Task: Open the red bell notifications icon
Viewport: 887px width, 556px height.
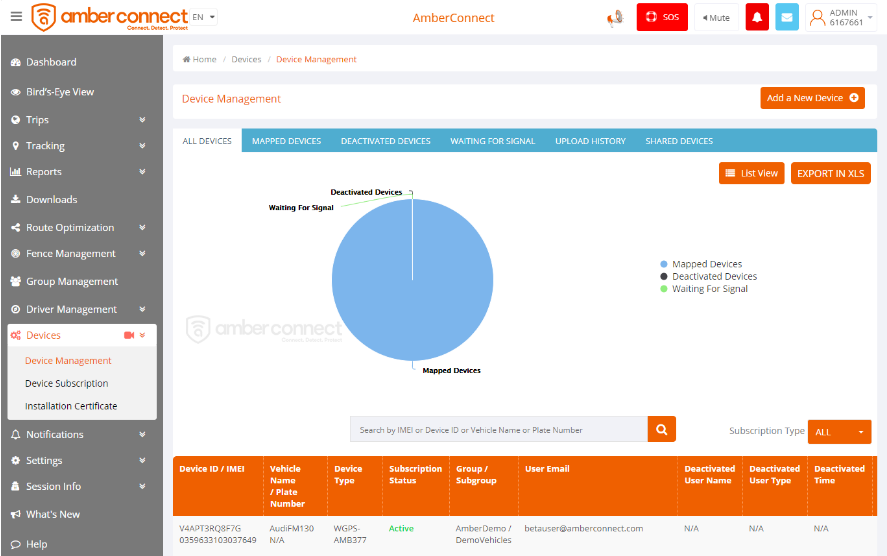Action: [x=757, y=17]
